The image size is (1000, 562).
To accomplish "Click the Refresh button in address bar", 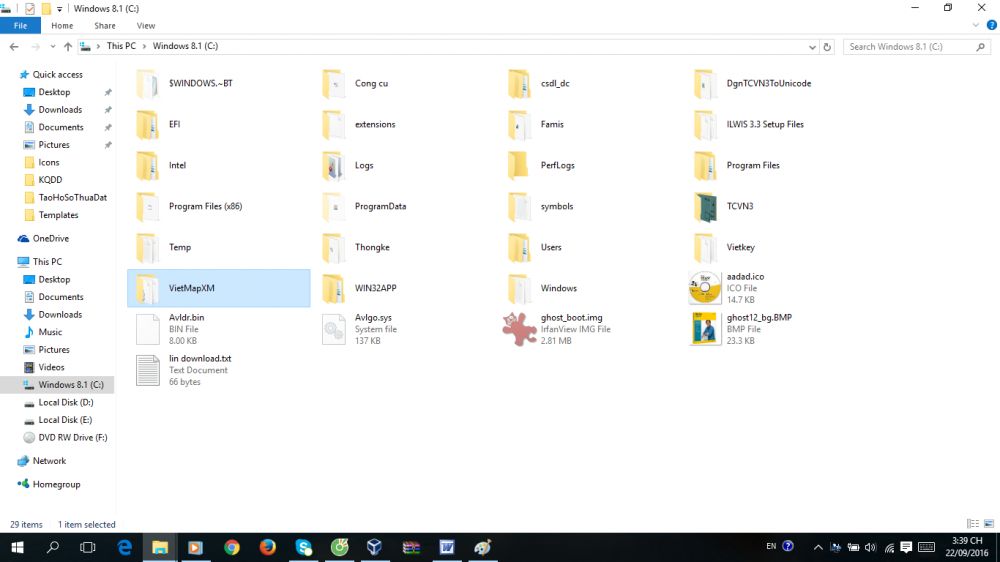I will click(828, 46).
